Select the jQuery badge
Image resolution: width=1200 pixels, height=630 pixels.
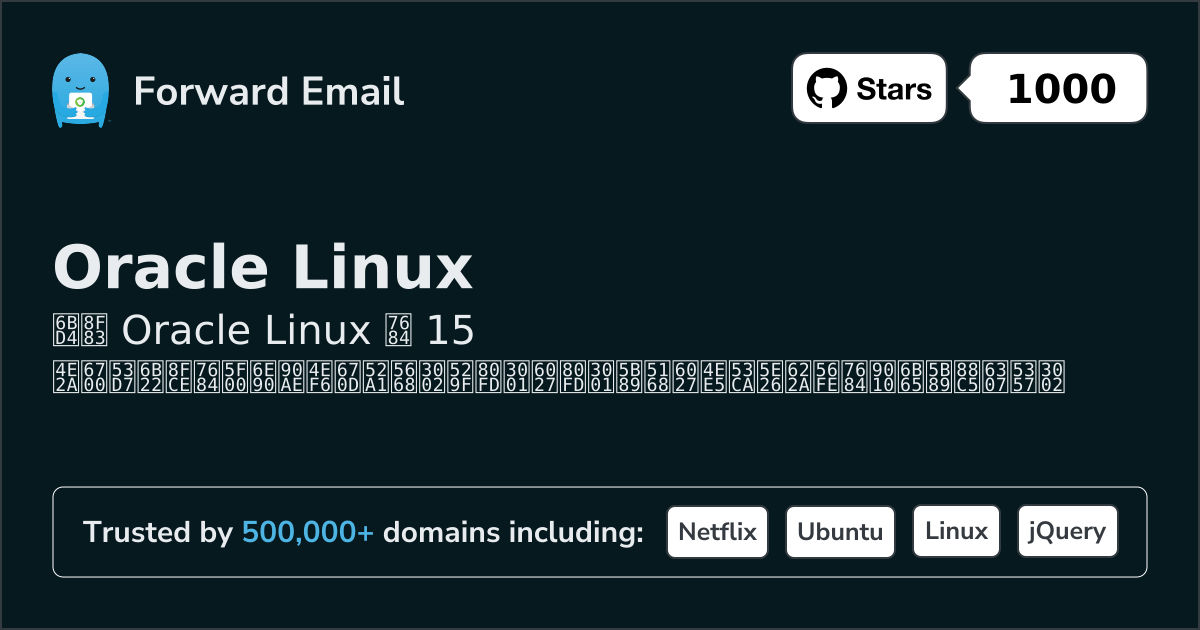pos(1067,532)
